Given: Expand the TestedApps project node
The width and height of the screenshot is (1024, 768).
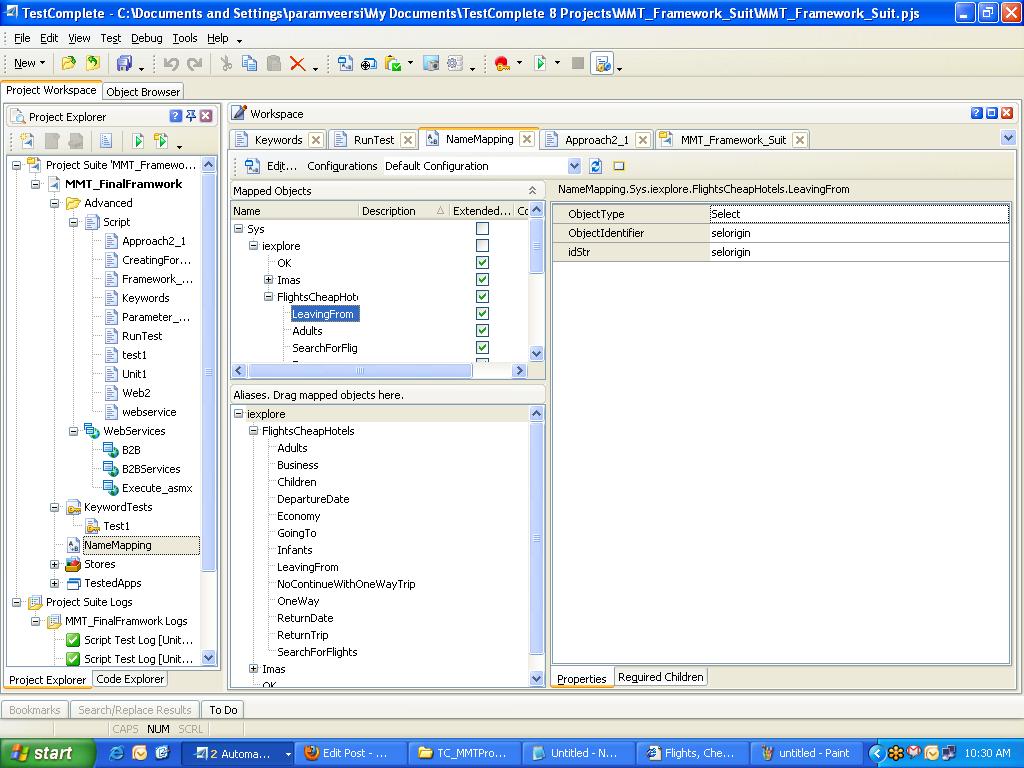Looking at the screenshot, I should coord(55,583).
